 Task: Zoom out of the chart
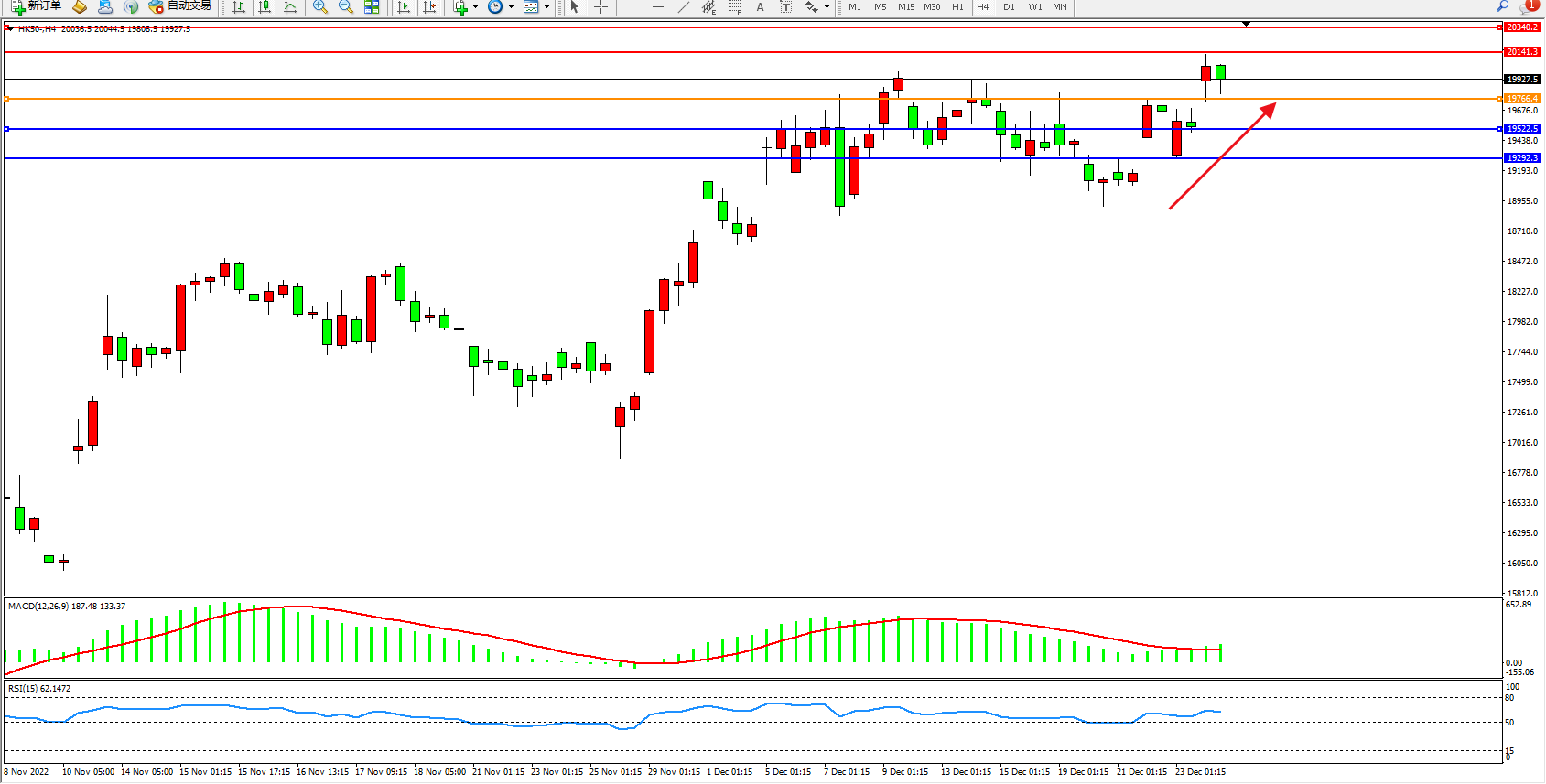346,7
